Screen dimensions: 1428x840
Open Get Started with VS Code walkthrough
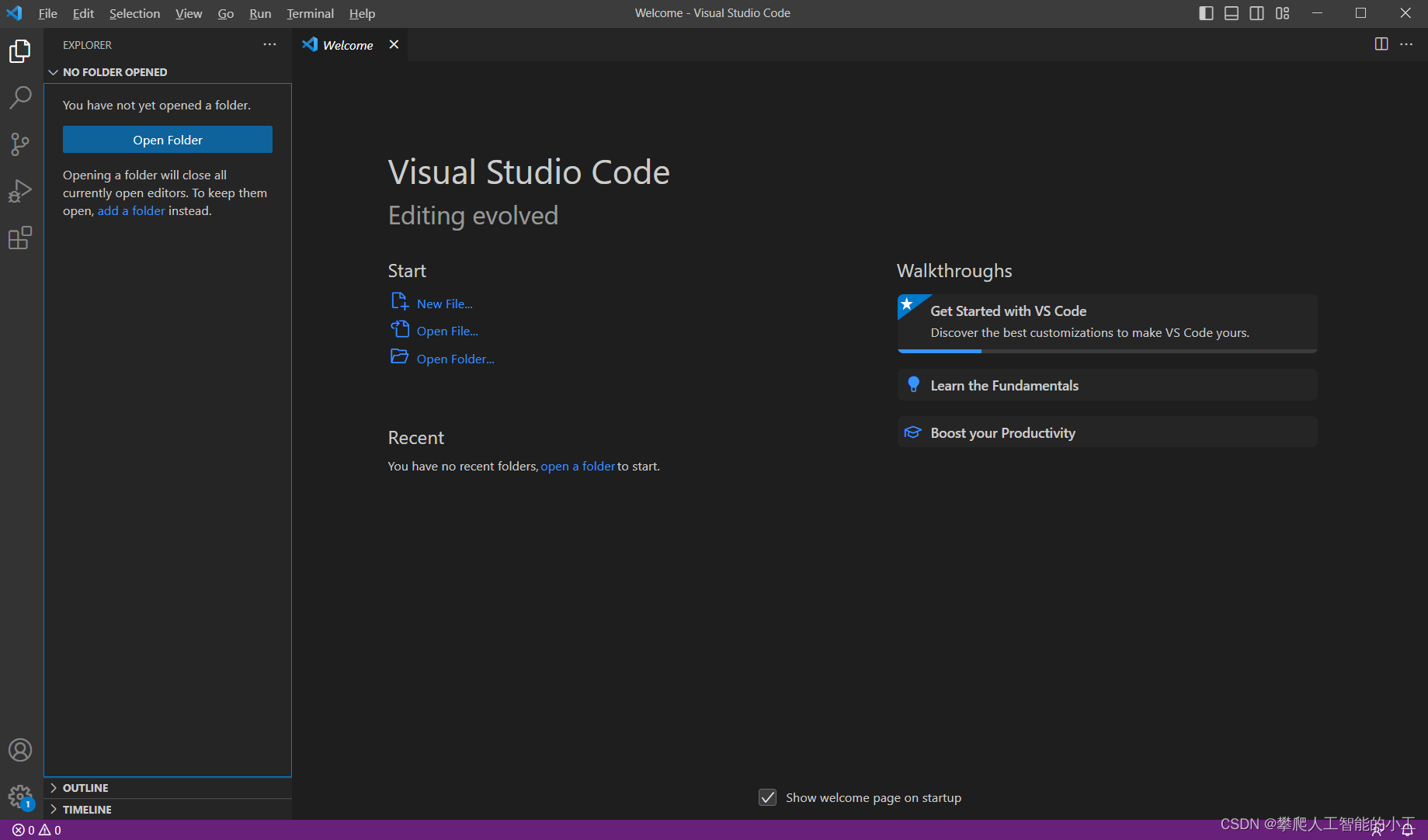tap(1107, 323)
